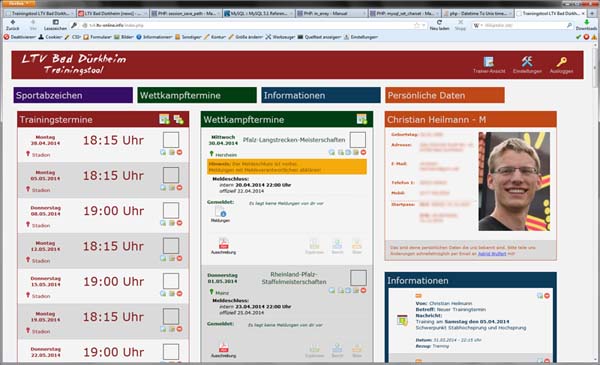600x365 pixels.
Task: Click Firefox Downloads arrow icon
Action: (x=586, y=23)
